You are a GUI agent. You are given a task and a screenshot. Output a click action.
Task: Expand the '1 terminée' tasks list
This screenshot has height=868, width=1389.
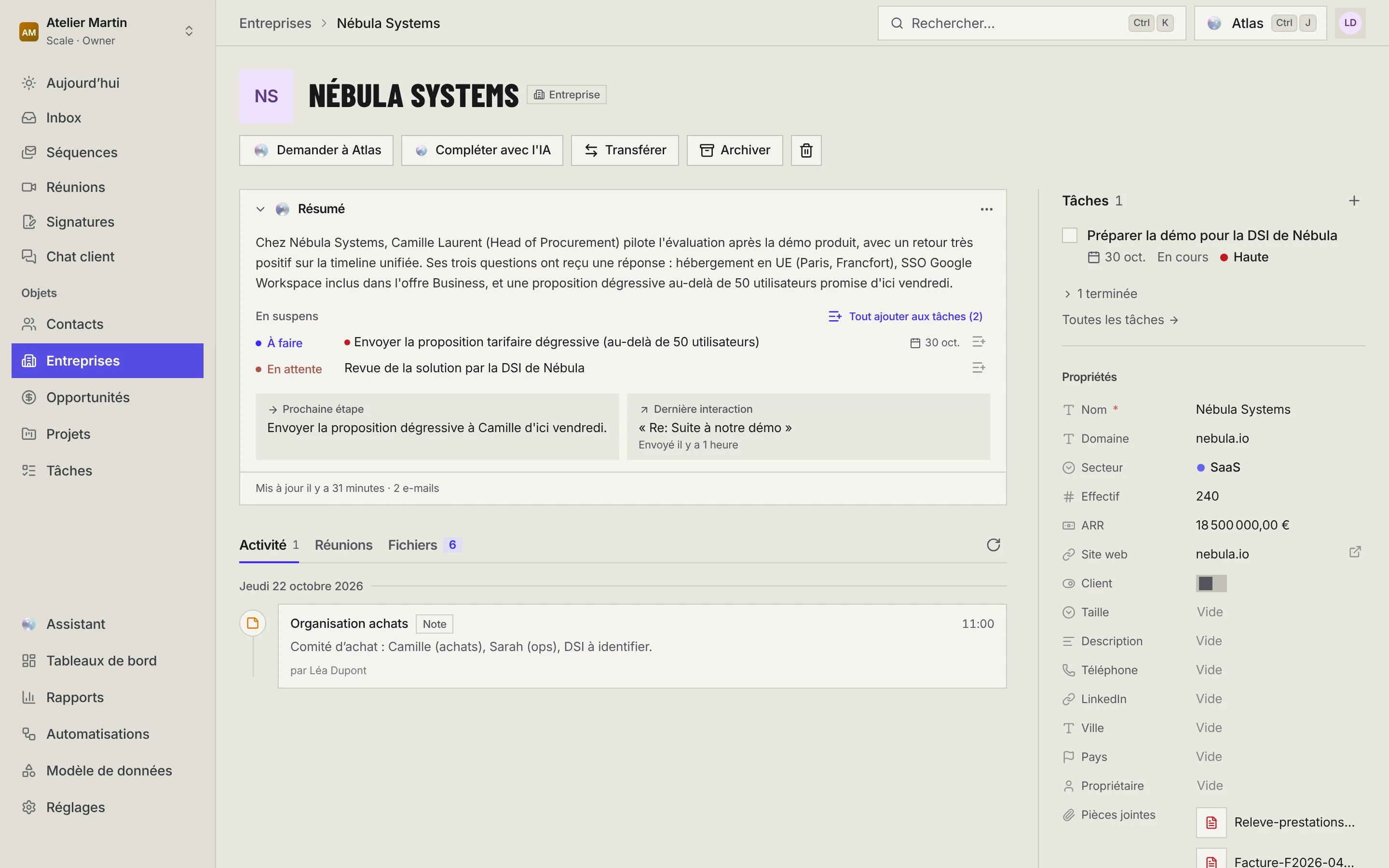[1100, 294]
